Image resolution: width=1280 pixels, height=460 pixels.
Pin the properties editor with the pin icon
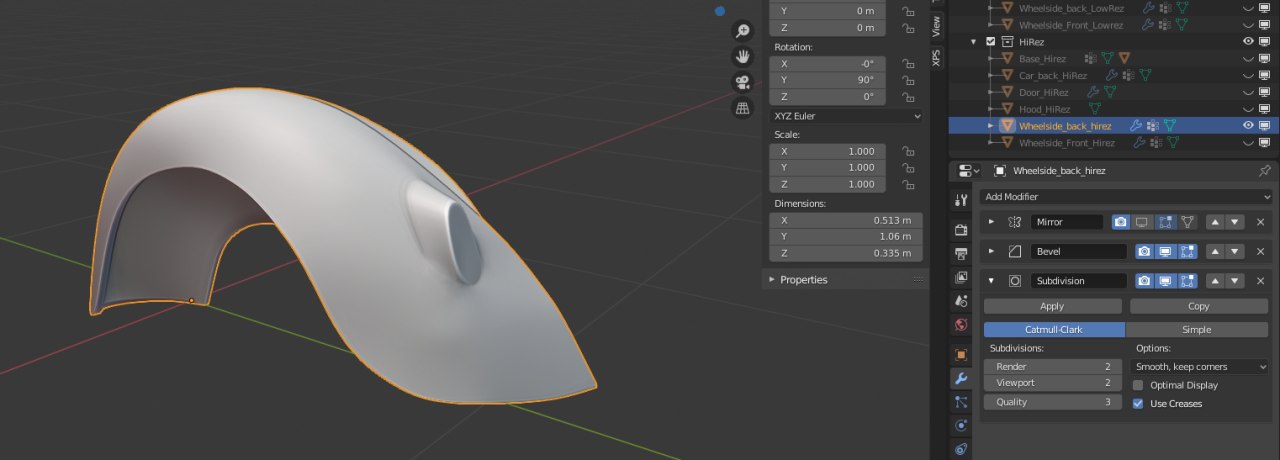[x=1264, y=171]
